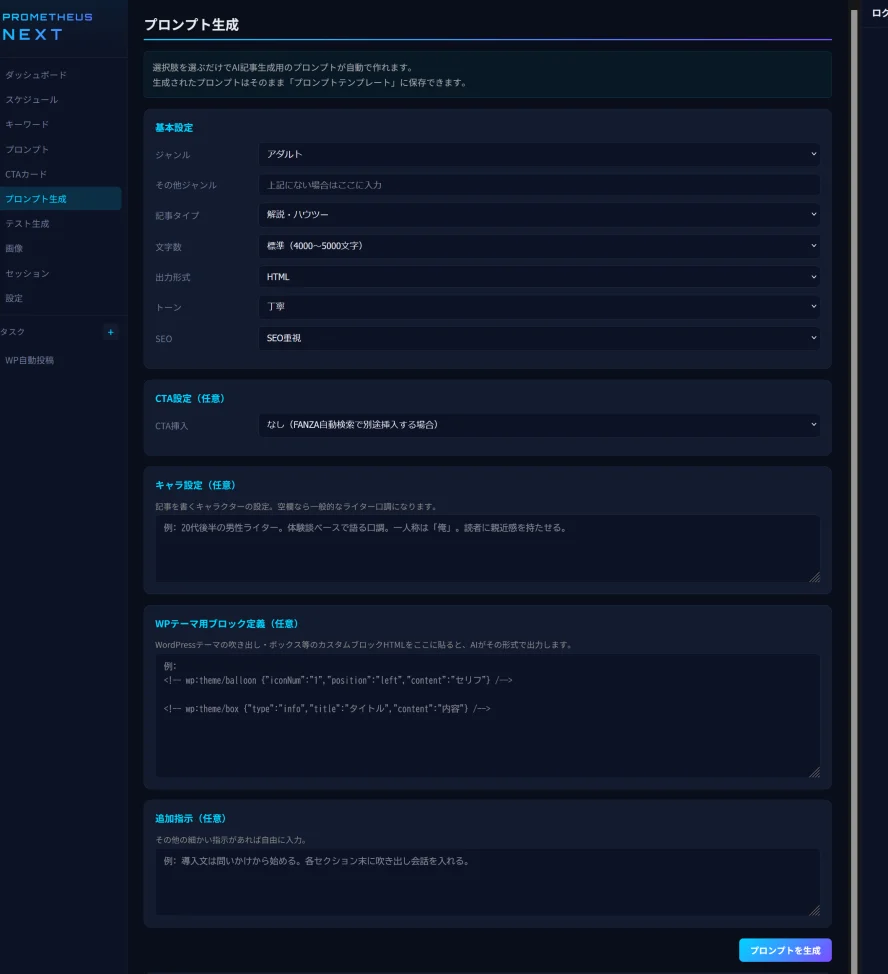888x974 pixels.
Task: Open the 出力形式 dropdown showing HTML
Action: pyautogui.click(x=539, y=277)
